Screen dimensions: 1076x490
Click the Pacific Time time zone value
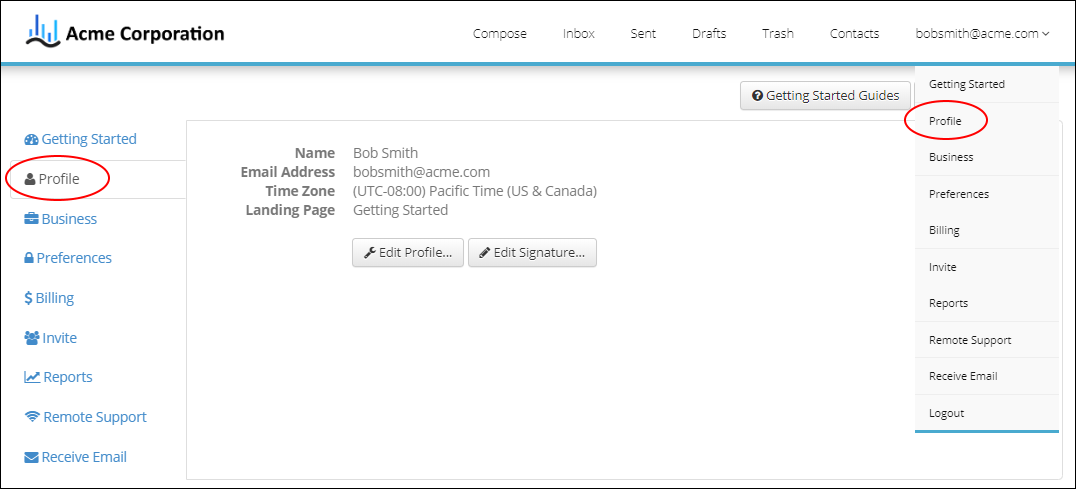coord(475,191)
